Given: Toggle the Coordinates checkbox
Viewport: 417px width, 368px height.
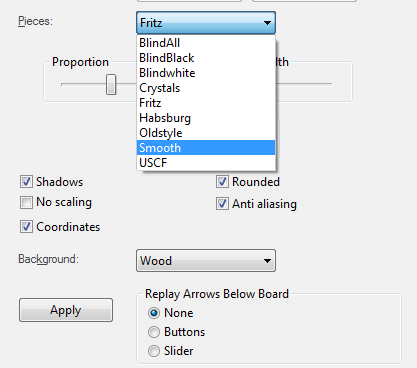Looking at the screenshot, I should click(x=26, y=227).
